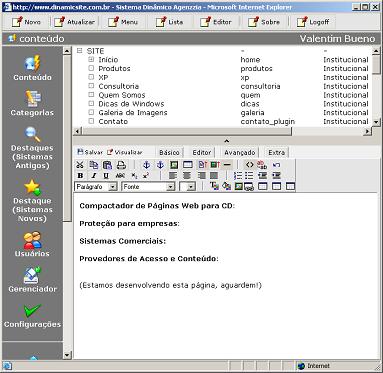Click Menu in the top toolbar
Viewport: 383px width, 373px height.
[x=122, y=22]
